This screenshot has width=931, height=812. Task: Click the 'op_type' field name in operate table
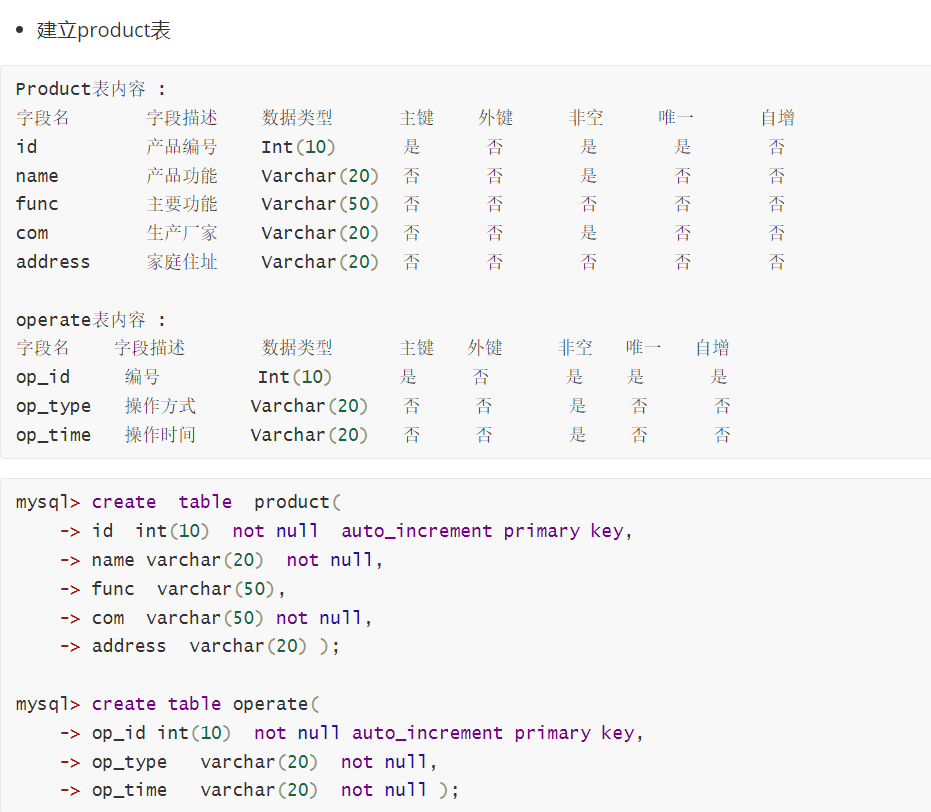point(53,407)
